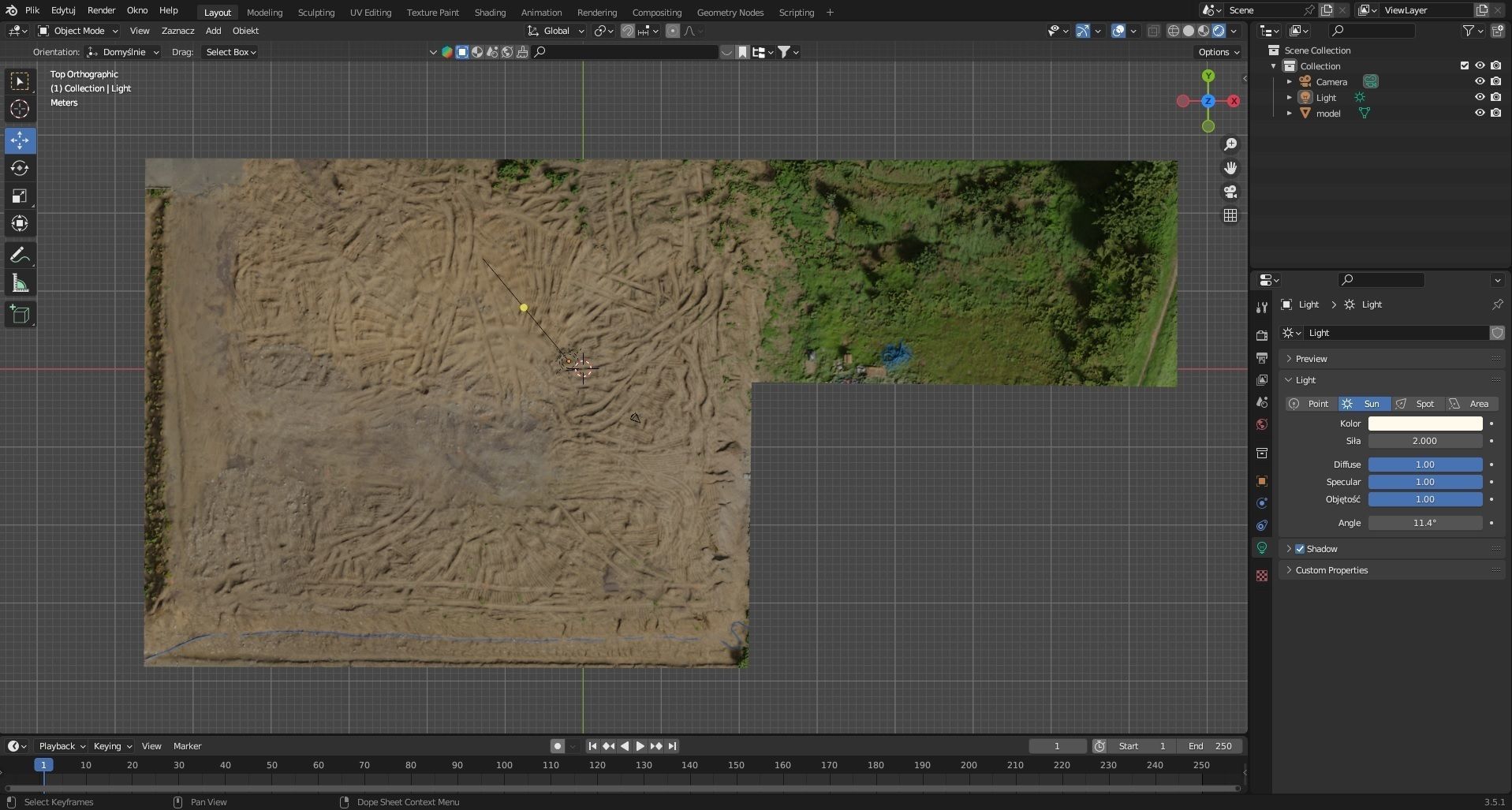Switch to the Modeling workspace tab
1512x810 pixels.
[x=264, y=13]
